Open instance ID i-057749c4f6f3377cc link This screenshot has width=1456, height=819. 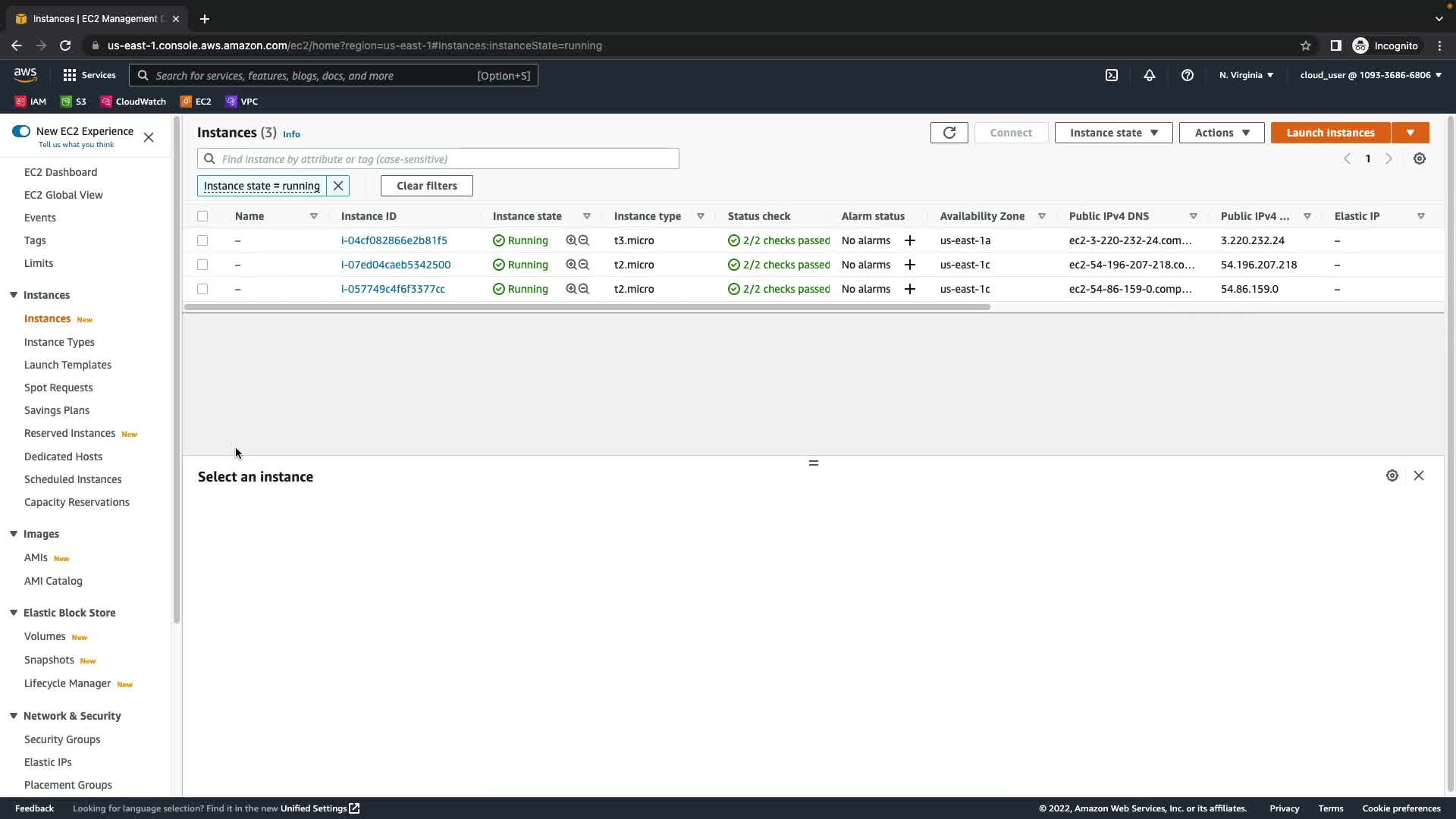click(x=393, y=289)
